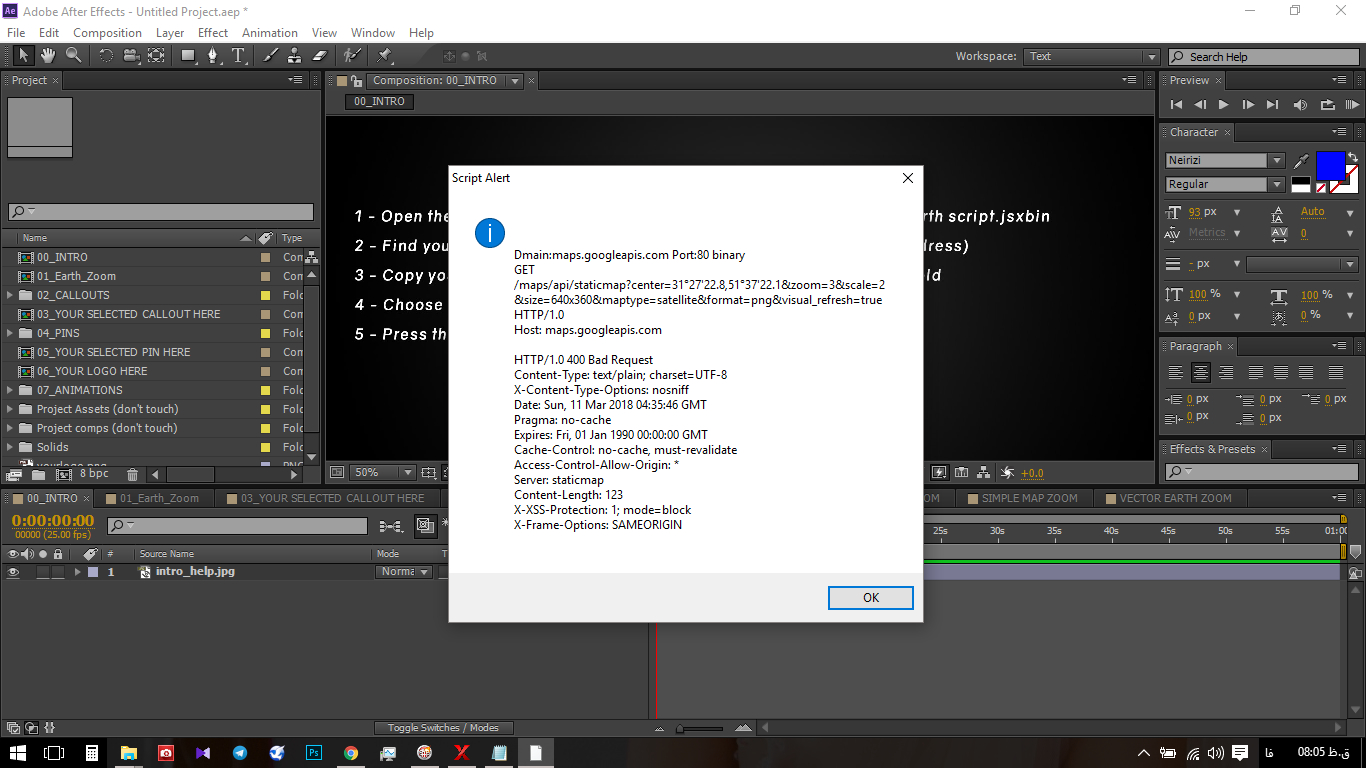Create a new composition icon in Project panel
Image resolution: width=1366 pixels, height=768 pixels.
pos(63,474)
